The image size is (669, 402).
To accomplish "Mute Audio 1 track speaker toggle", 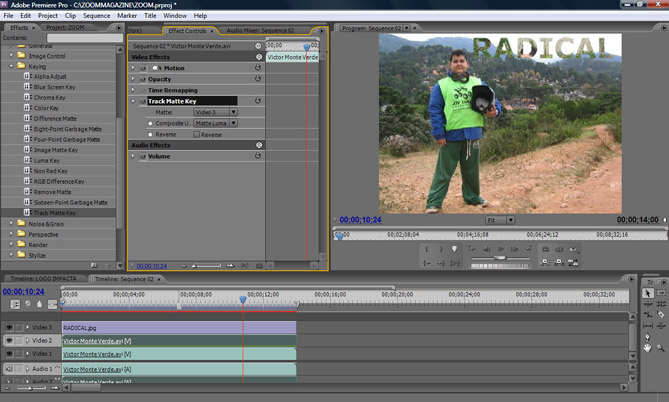I will (x=9, y=369).
